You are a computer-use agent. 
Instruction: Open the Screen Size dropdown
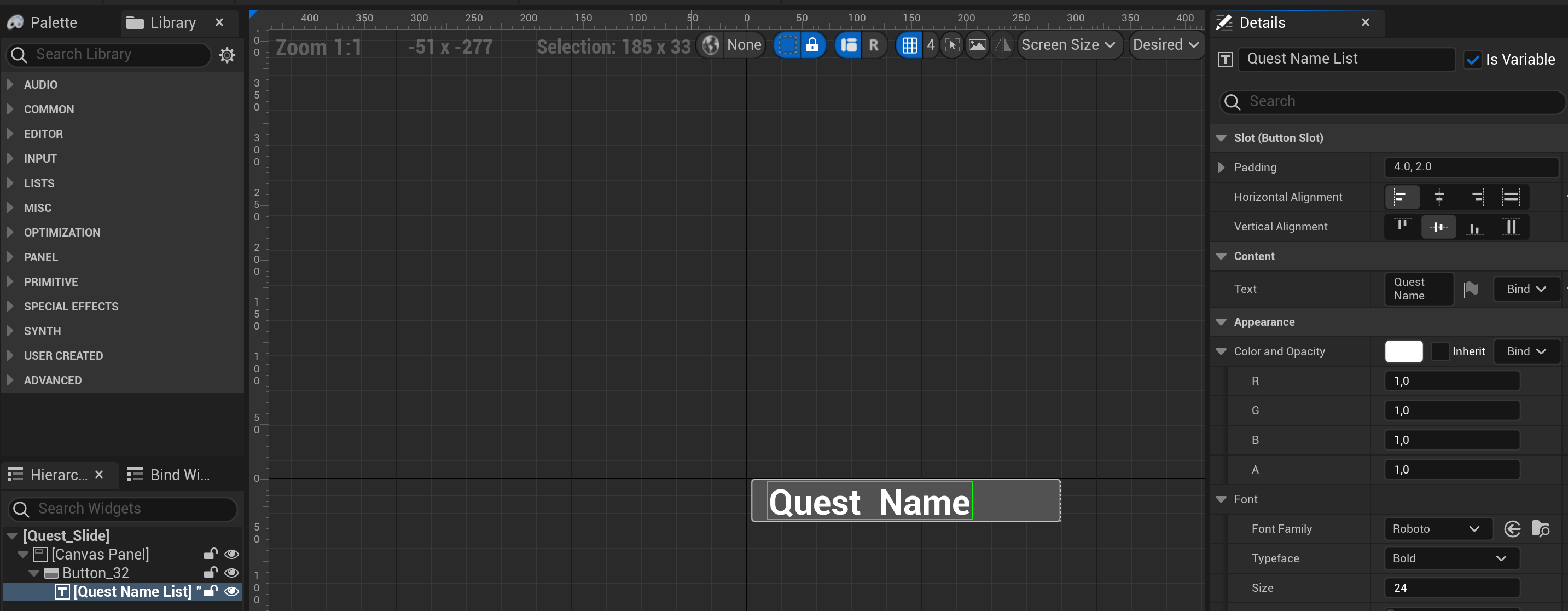pyautogui.click(x=1069, y=45)
